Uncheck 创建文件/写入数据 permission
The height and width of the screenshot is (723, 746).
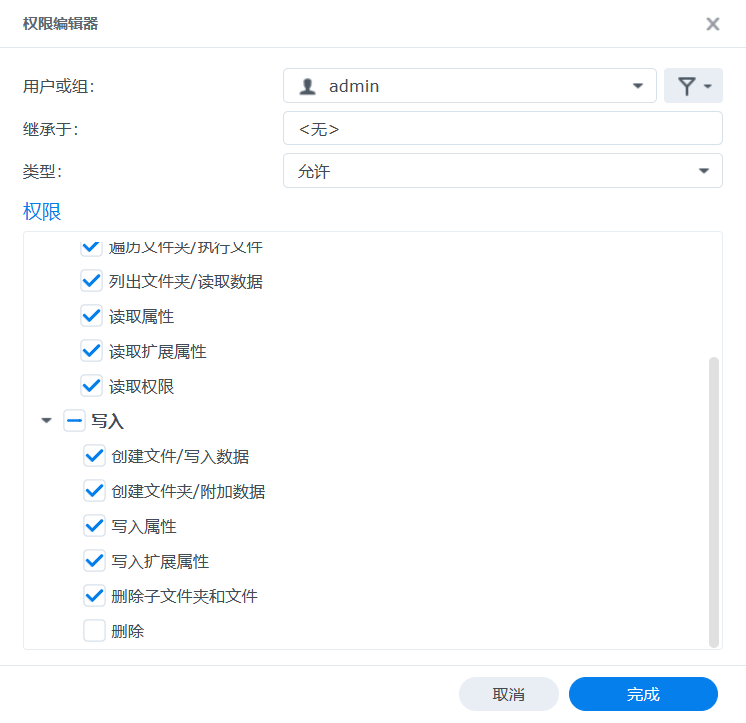(94, 456)
